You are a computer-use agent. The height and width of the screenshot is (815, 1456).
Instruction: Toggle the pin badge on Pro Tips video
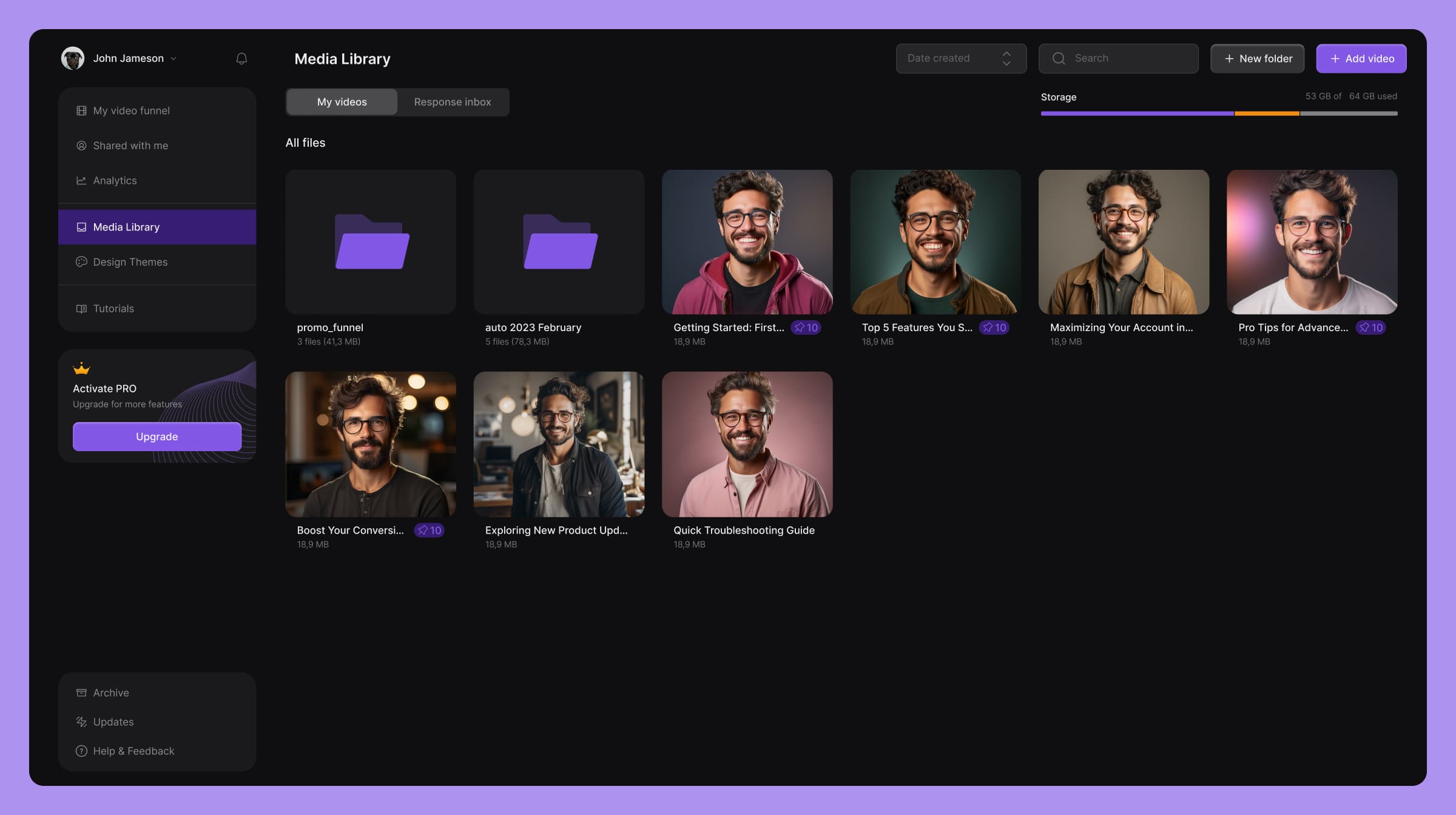click(1371, 327)
